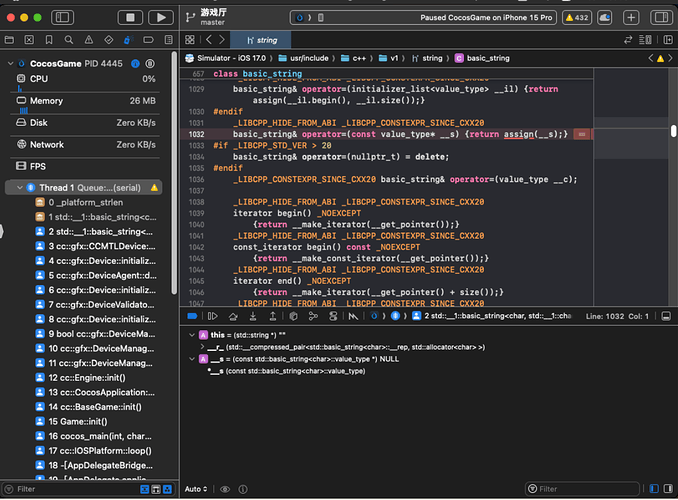Click the variables view Filter field
The width and height of the screenshot is (678, 500).
(x=582, y=489)
